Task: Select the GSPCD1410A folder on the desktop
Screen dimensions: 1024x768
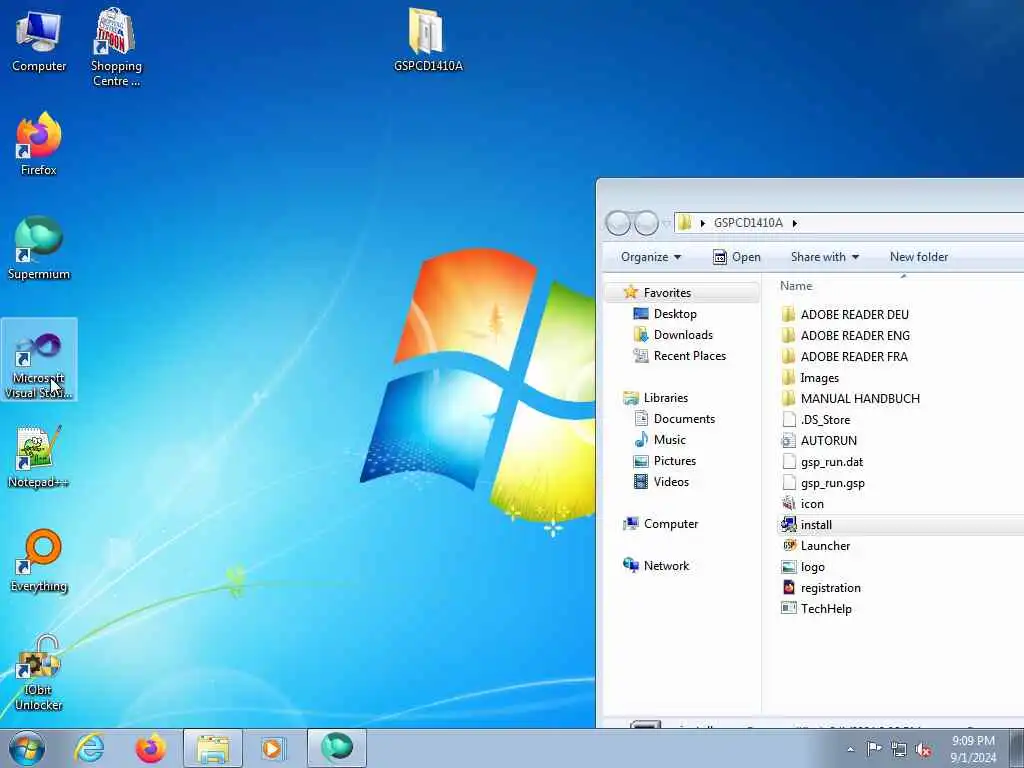Action: (428, 40)
